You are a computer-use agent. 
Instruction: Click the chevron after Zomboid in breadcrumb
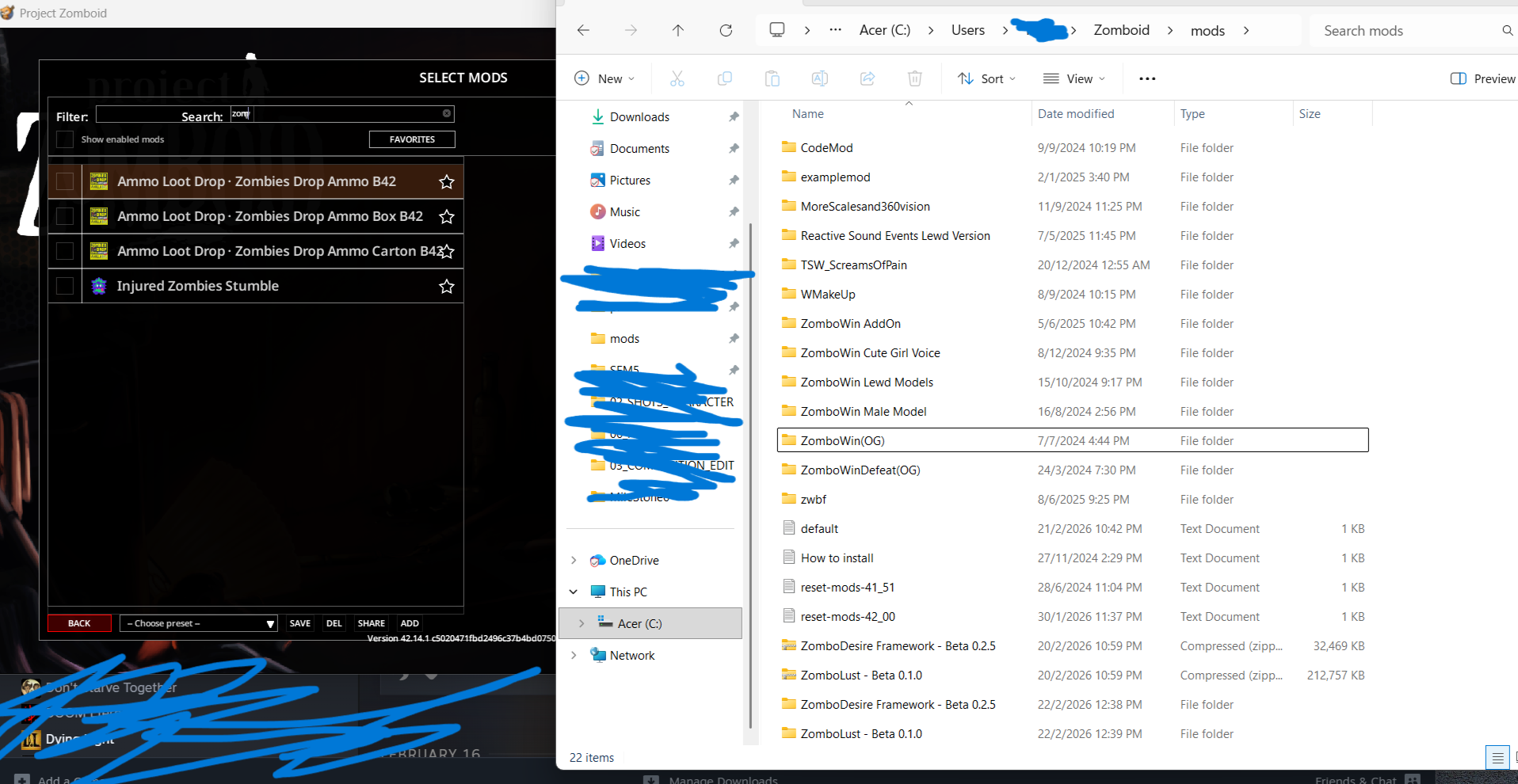pos(1170,30)
